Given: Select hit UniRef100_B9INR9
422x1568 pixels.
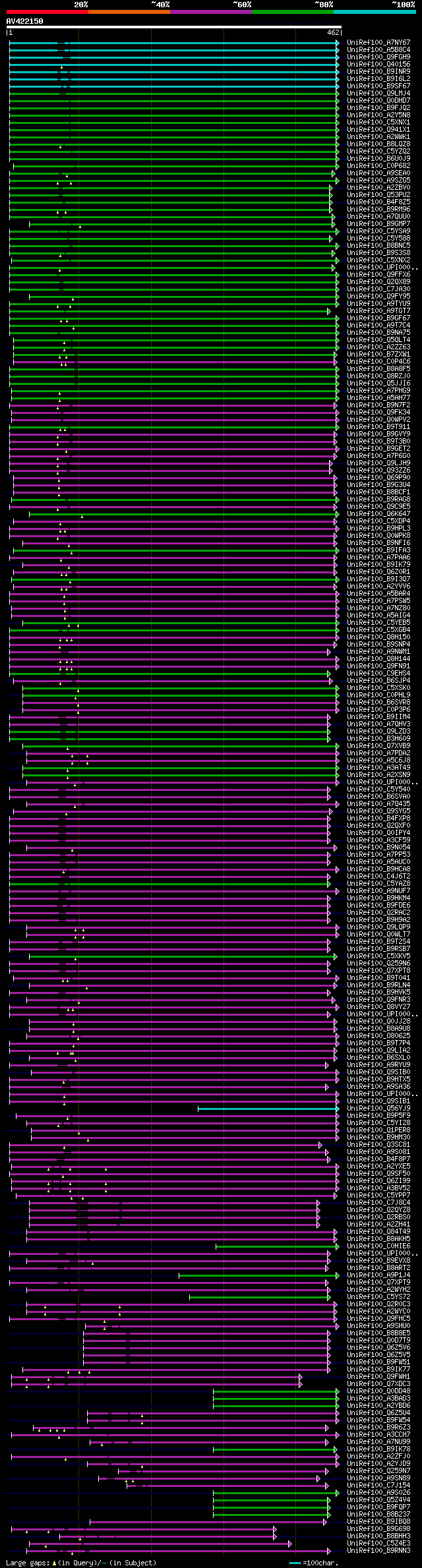Looking at the screenshot, I should [378, 72].
